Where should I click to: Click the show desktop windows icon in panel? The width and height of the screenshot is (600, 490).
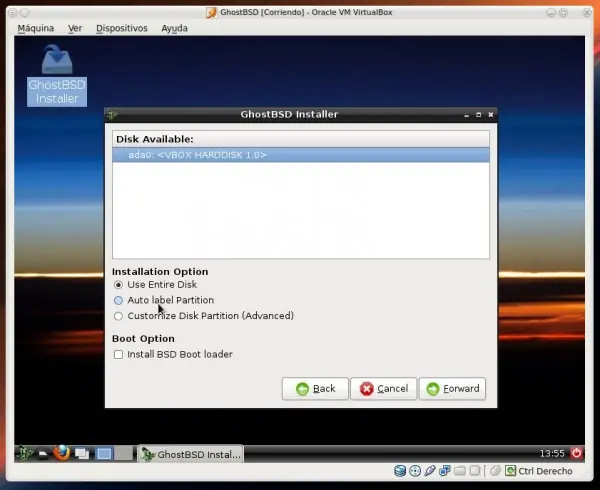pyautogui.click(x=82, y=454)
